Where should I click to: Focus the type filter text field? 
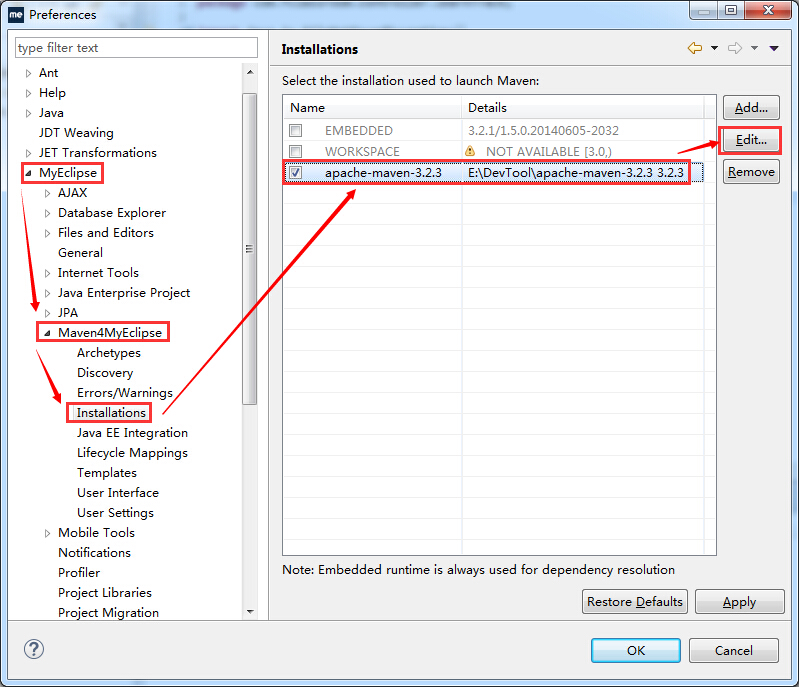tap(136, 47)
